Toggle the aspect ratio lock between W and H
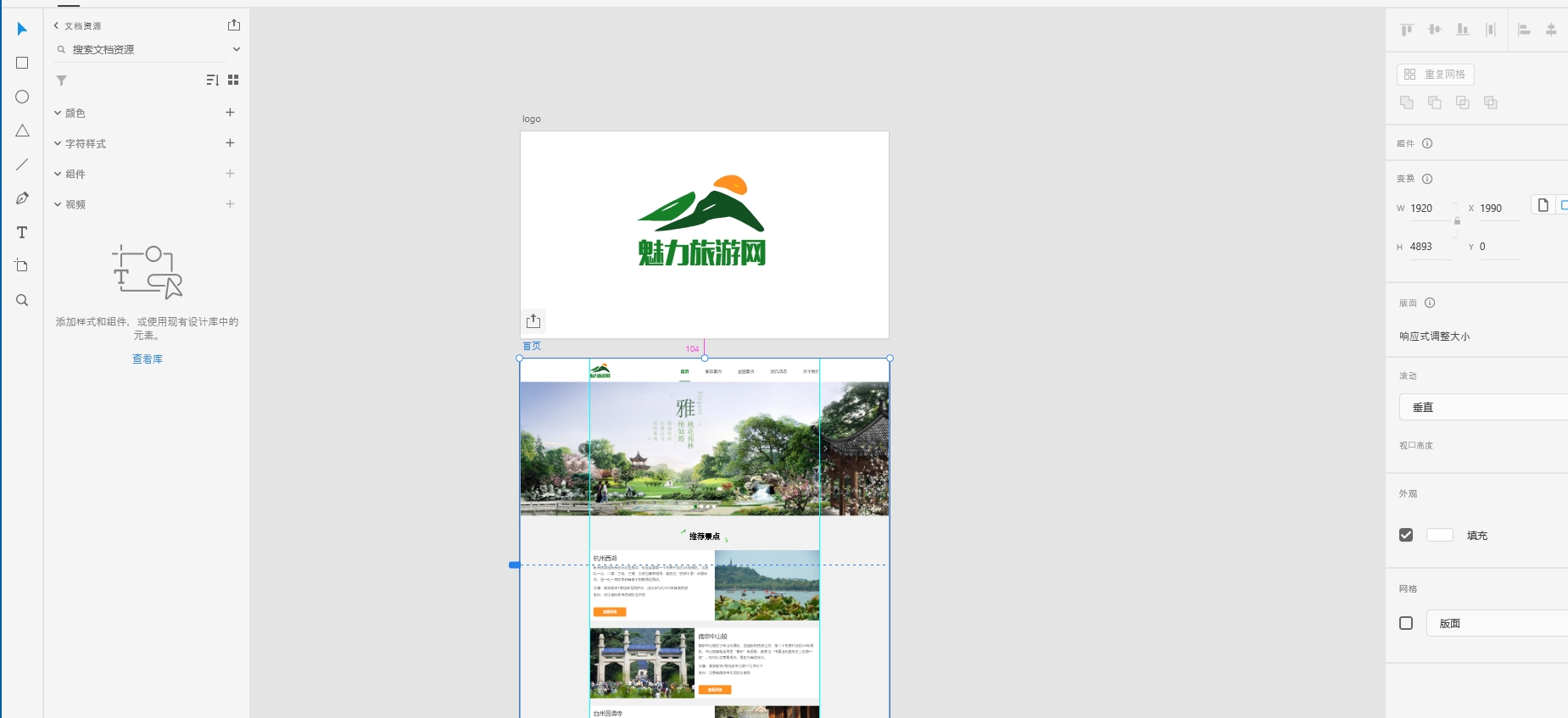This screenshot has height=718, width=1568. 1457,220
